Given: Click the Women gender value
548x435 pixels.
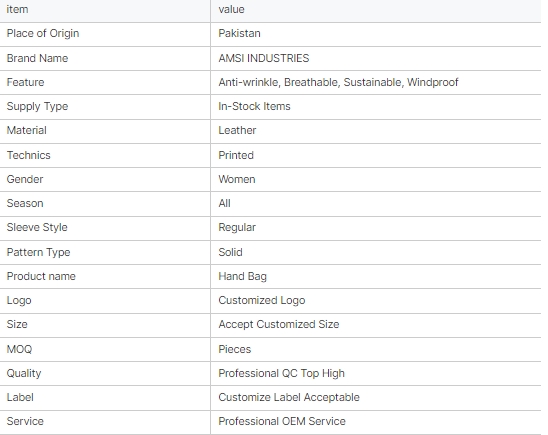Looking at the screenshot, I should coord(237,179).
